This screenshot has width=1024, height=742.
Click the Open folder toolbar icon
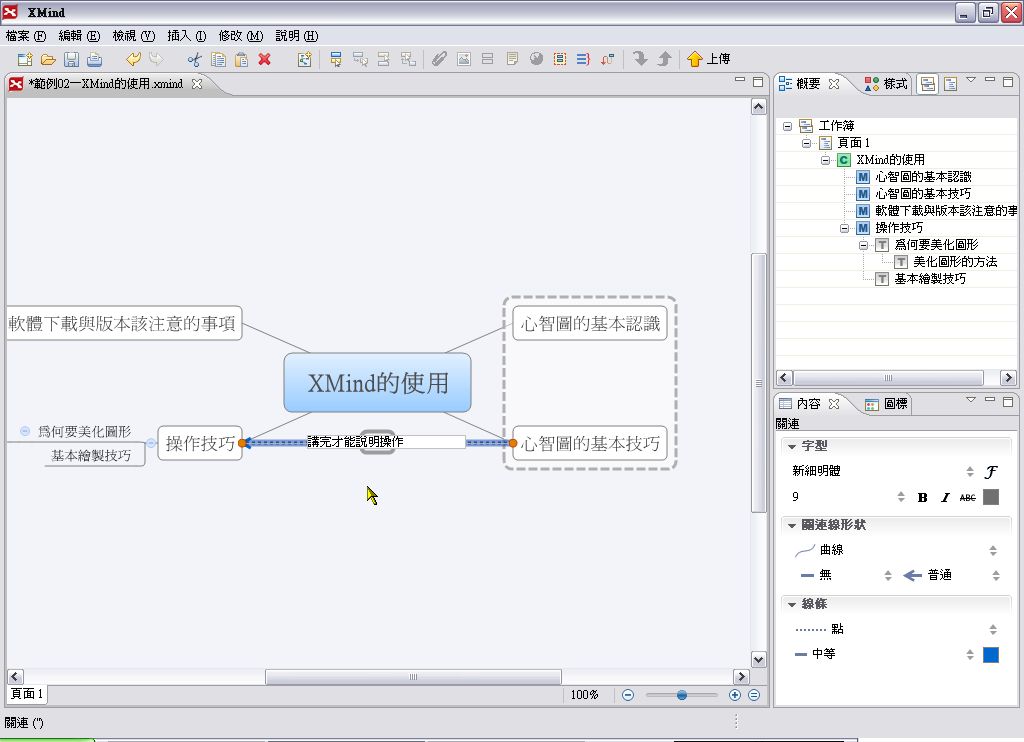point(48,59)
